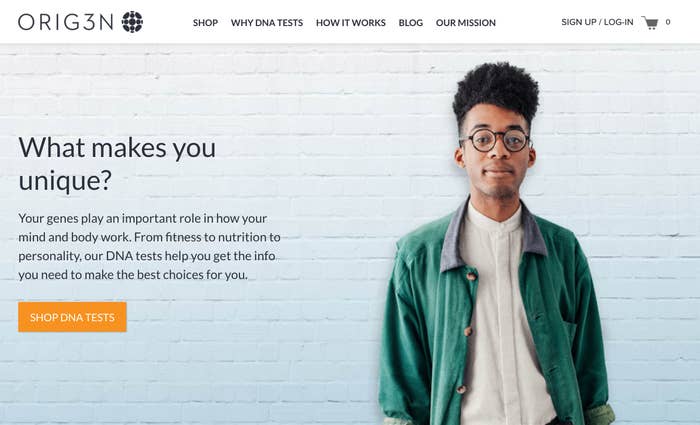The image size is (700, 425).
Task: Open the shopping cart icon
Action: click(650, 22)
